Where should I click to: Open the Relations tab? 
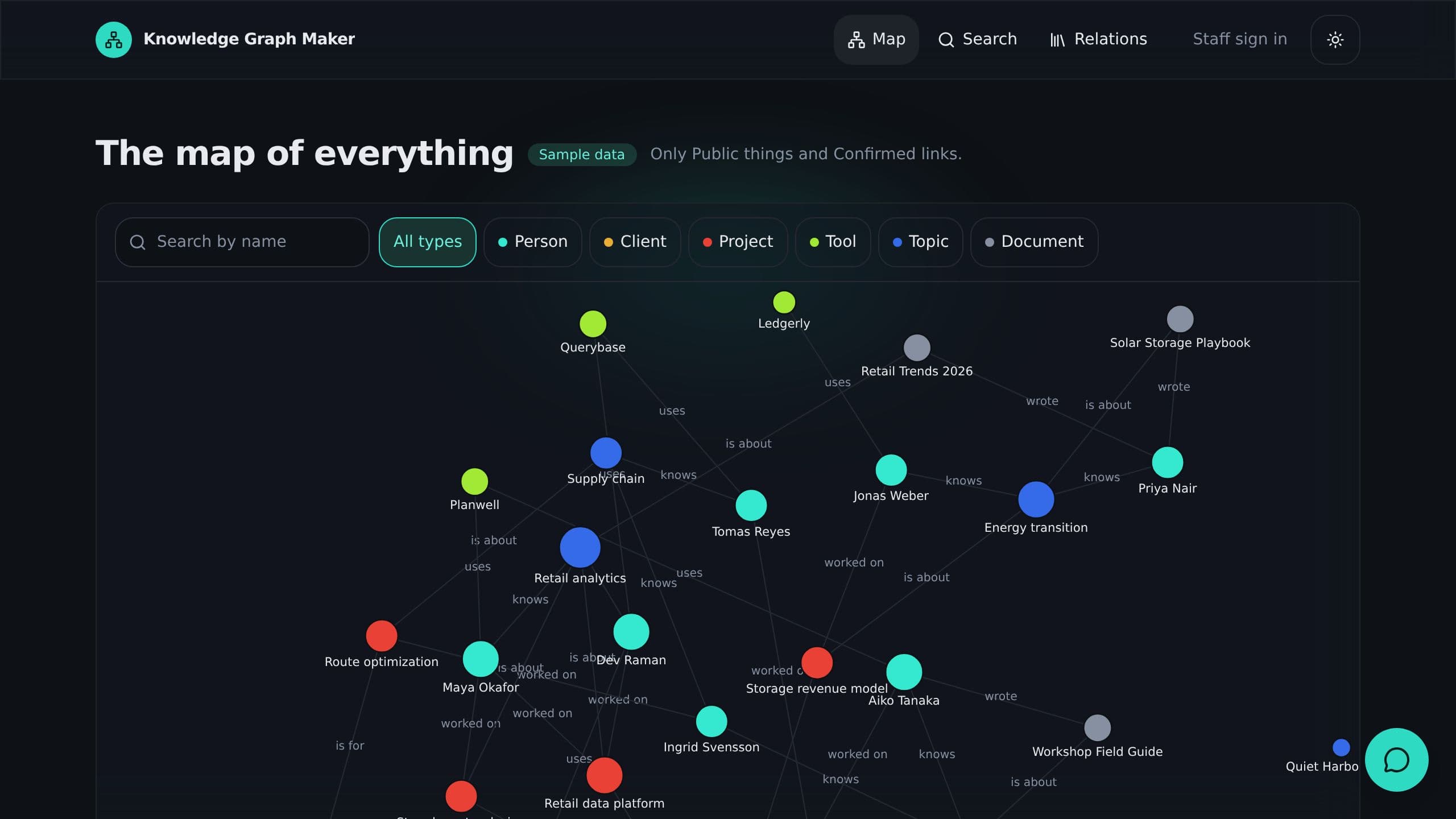tap(1098, 40)
